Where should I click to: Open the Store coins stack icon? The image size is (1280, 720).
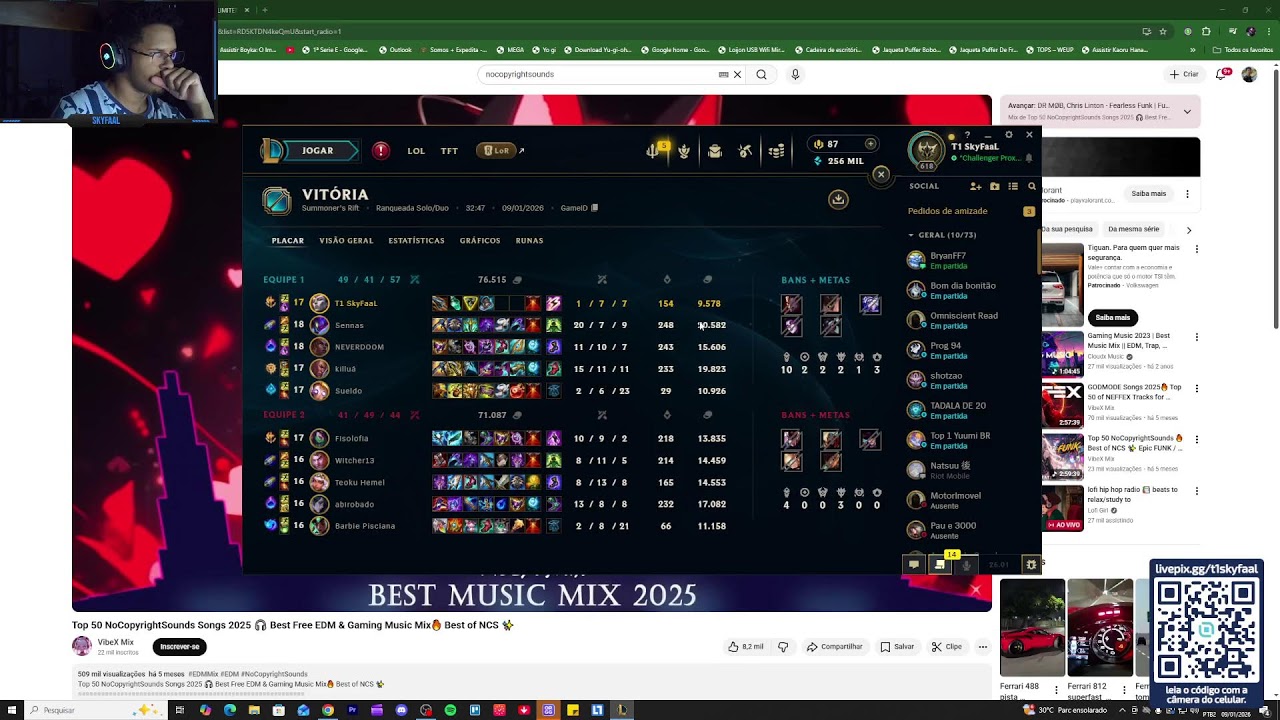(x=776, y=151)
